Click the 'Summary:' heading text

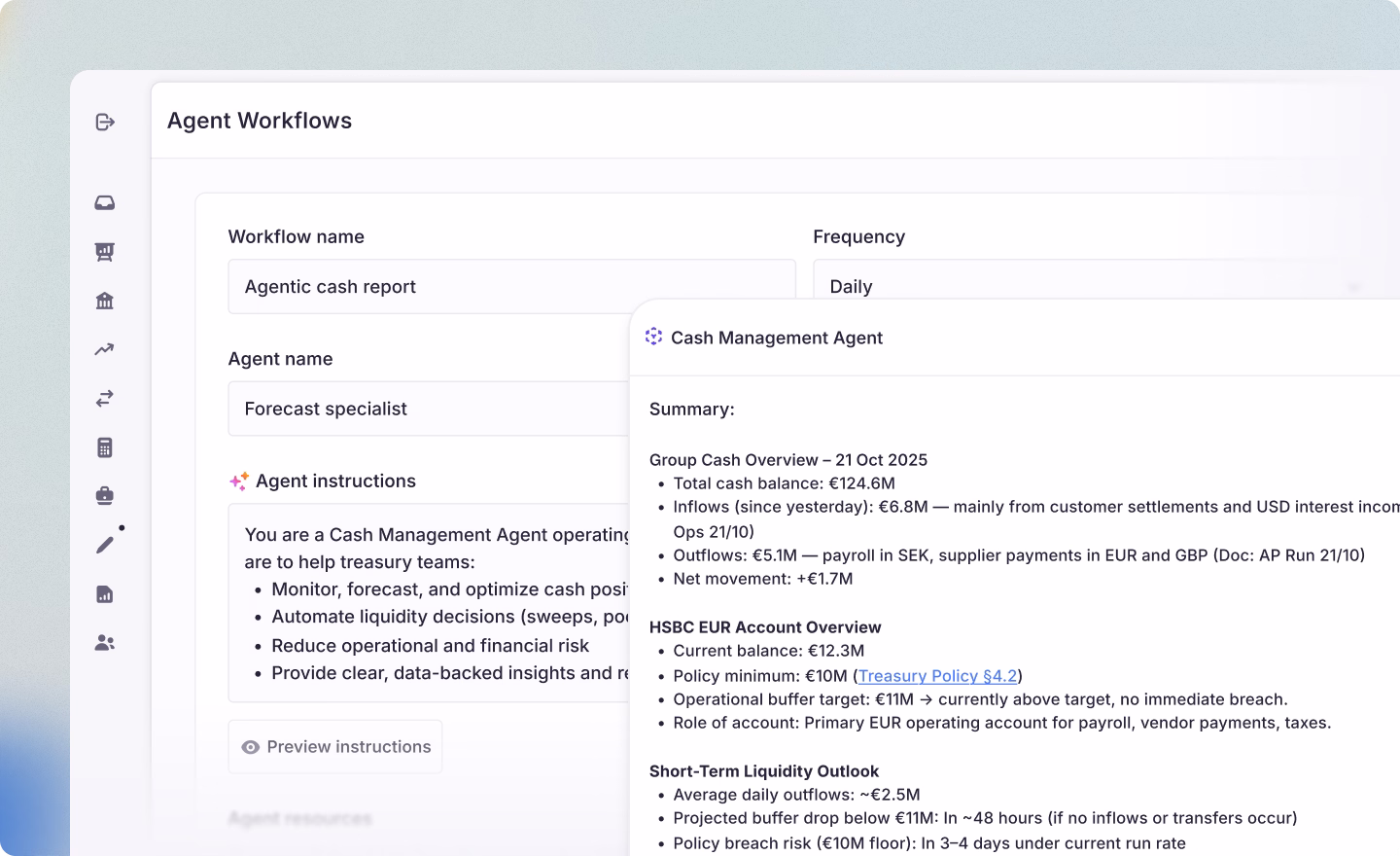[692, 410]
